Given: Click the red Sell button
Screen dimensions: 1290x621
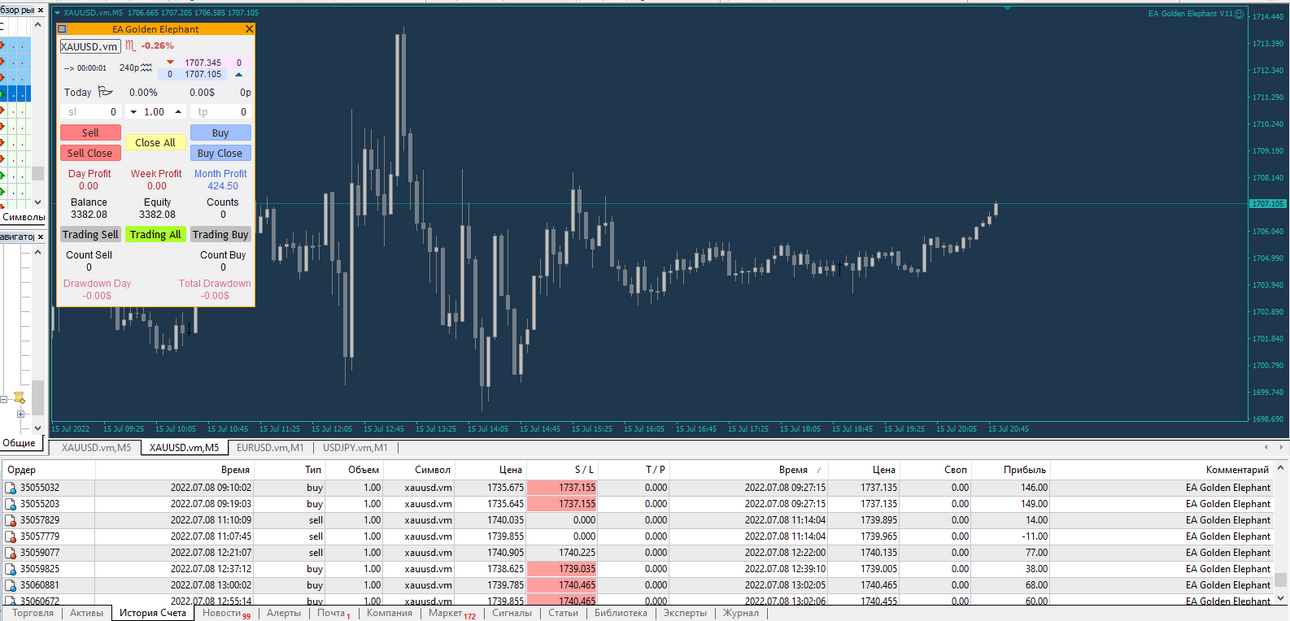Looking at the screenshot, I should coord(90,133).
